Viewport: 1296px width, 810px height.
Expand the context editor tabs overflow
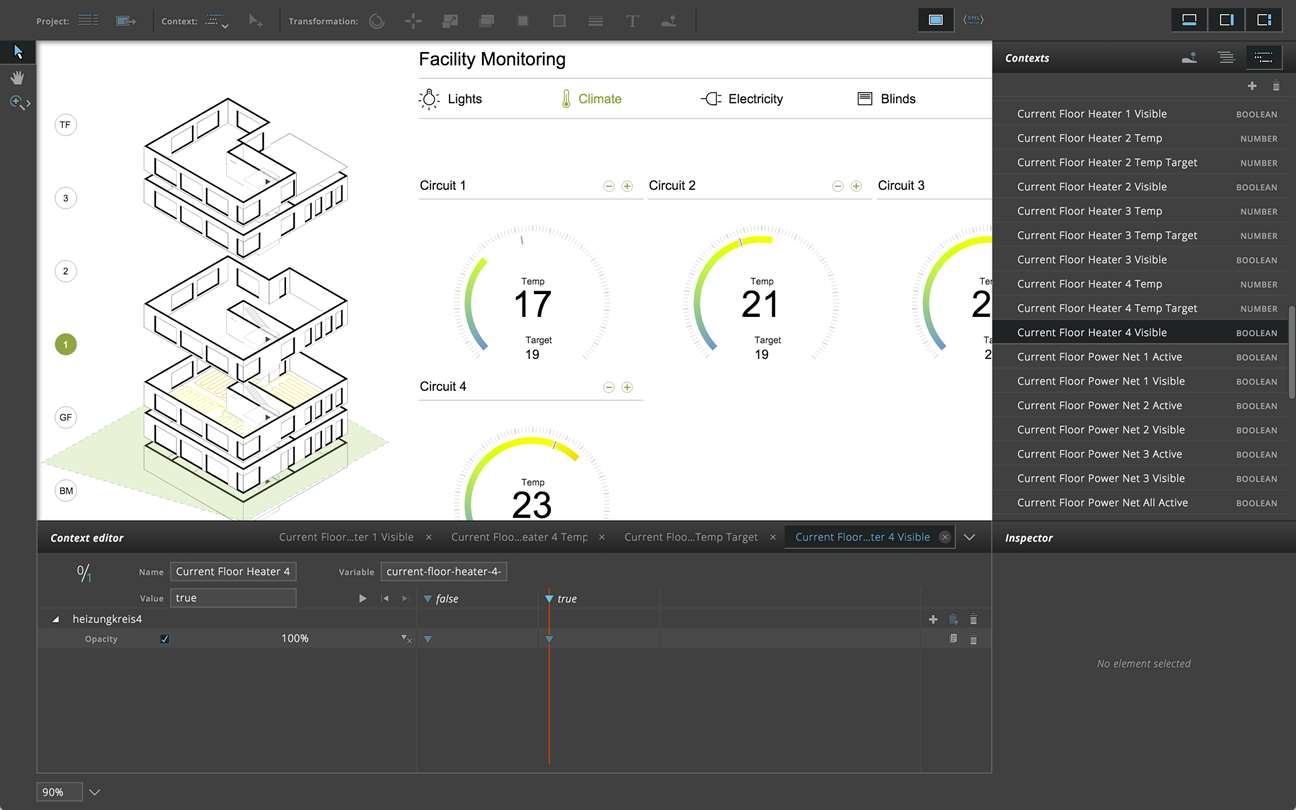[969, 537]
